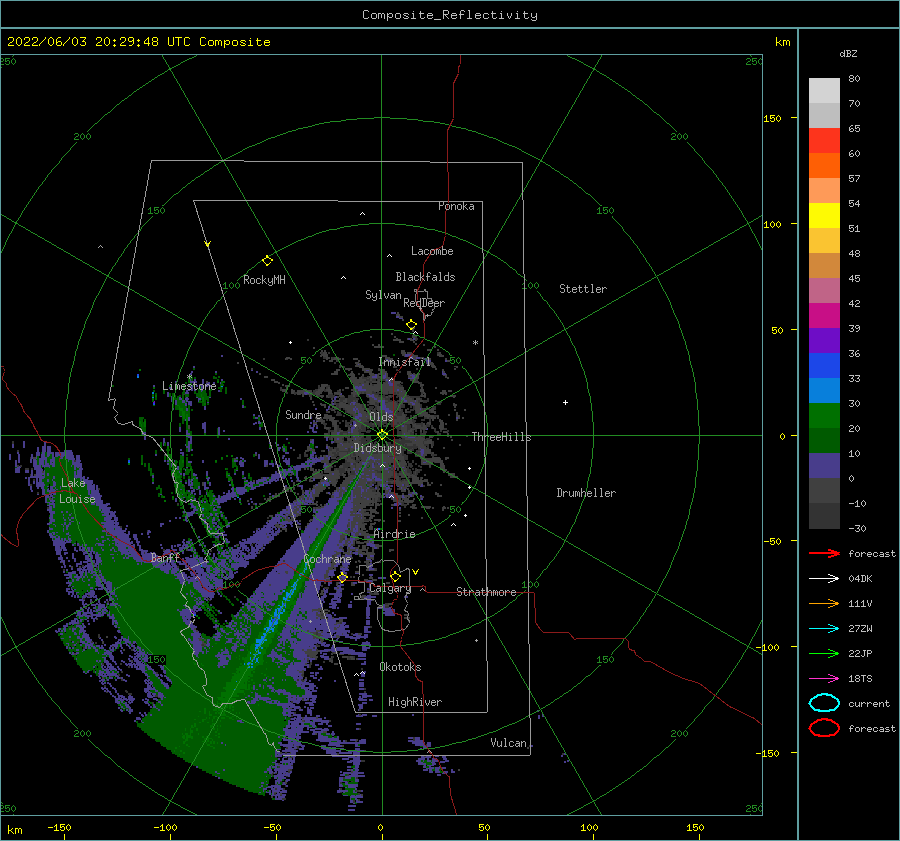Click the magenta 39-42 dBZ swatch
This screenshot has height=841, width=900.
[824, 316]
